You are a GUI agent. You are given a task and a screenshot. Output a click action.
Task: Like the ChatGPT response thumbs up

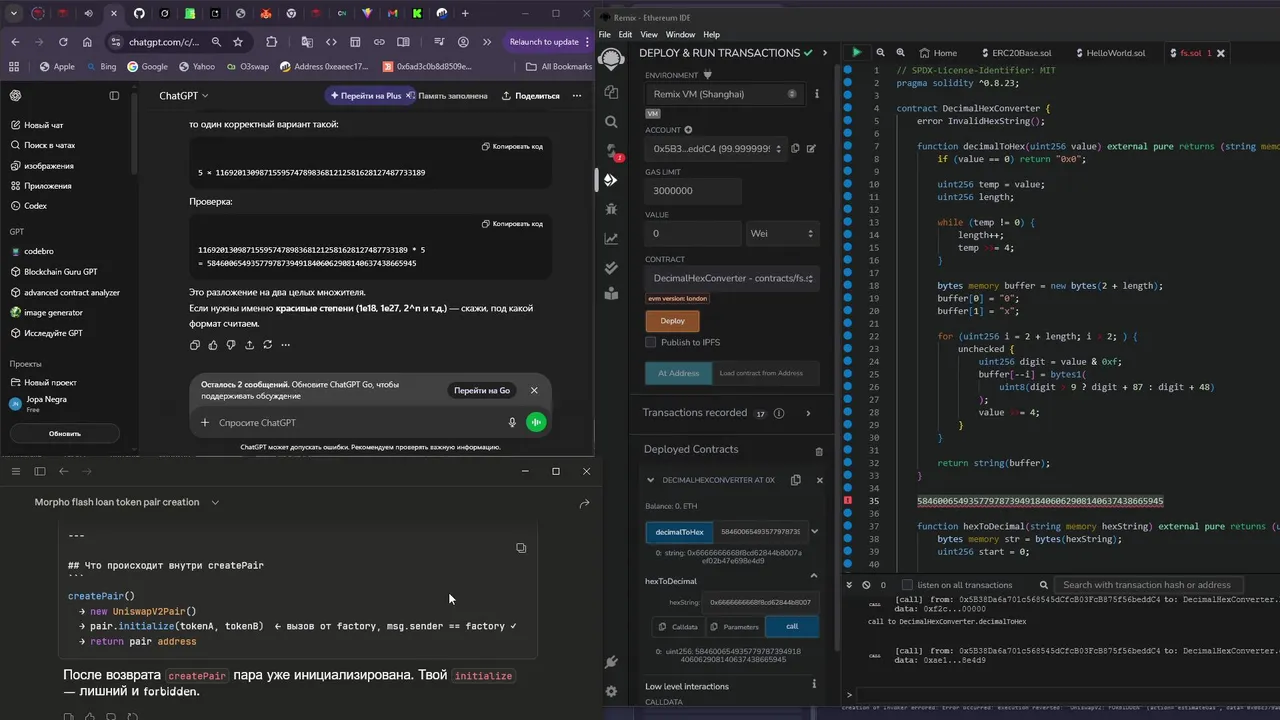coord(213,345)
